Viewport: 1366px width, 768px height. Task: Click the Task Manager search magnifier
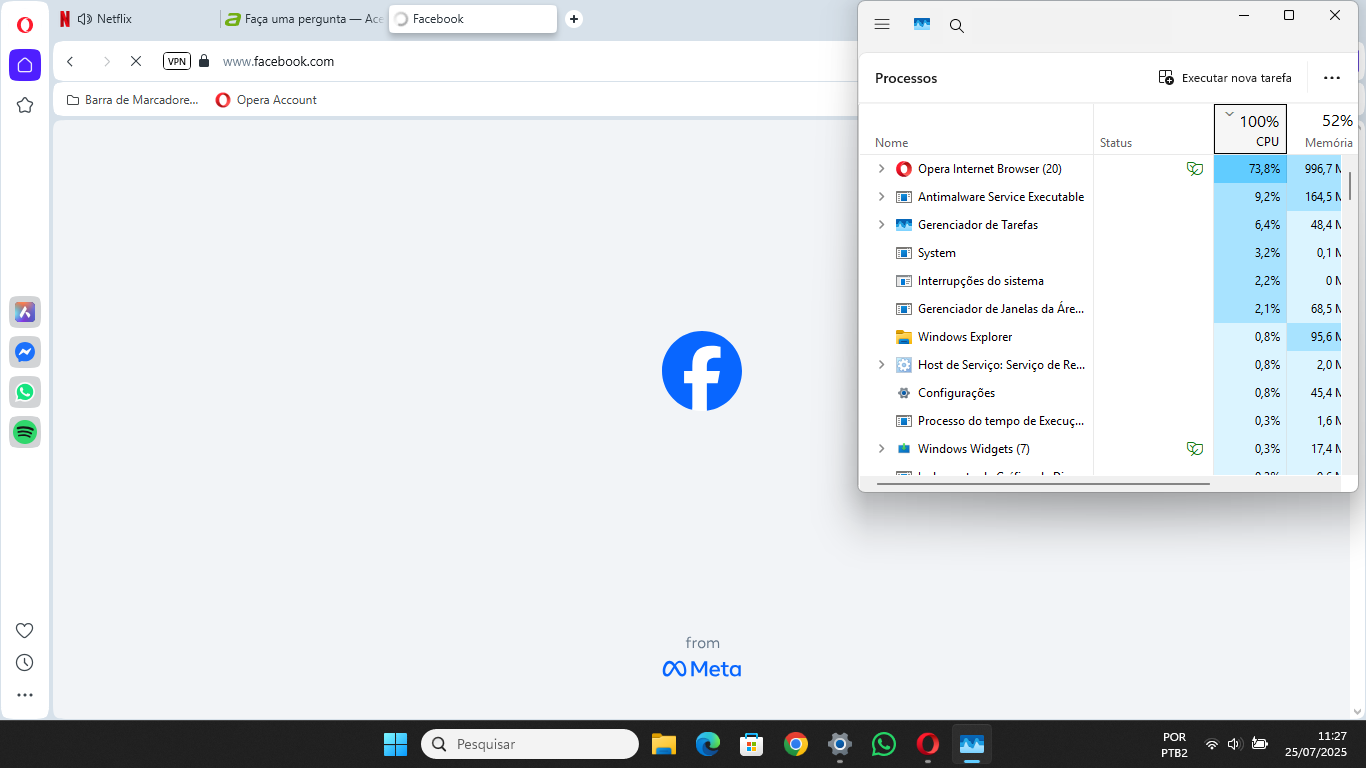957,26
